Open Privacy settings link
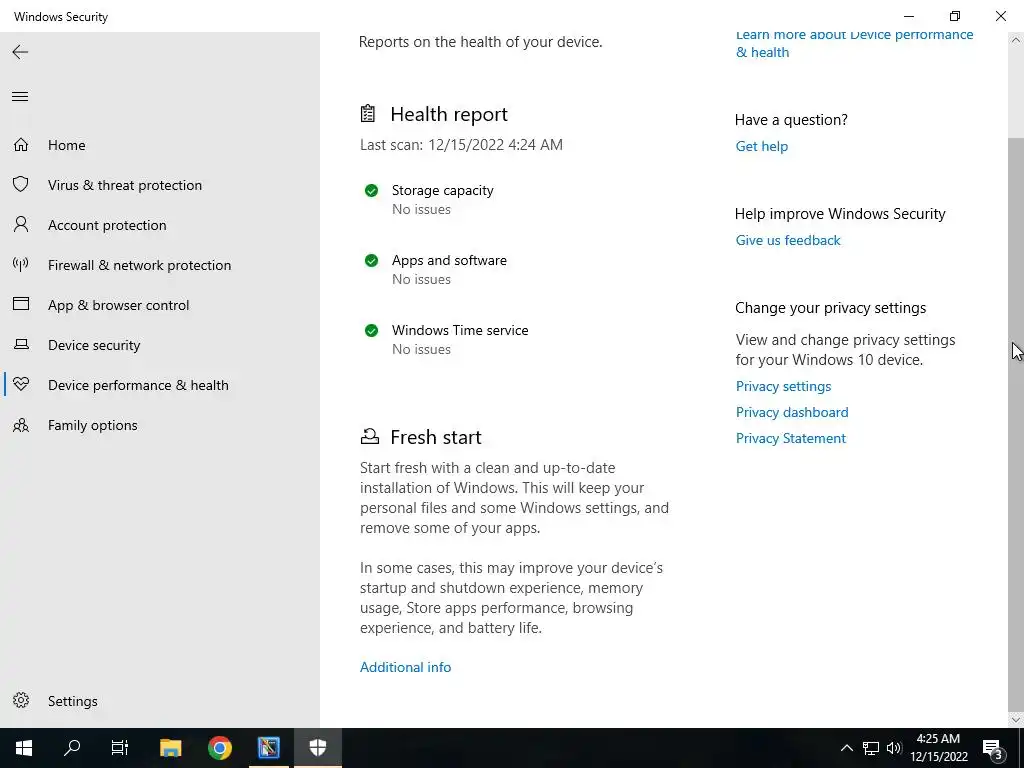This screenshot has height=768, width=1024. pyautogui.click(x=783, y=386)
